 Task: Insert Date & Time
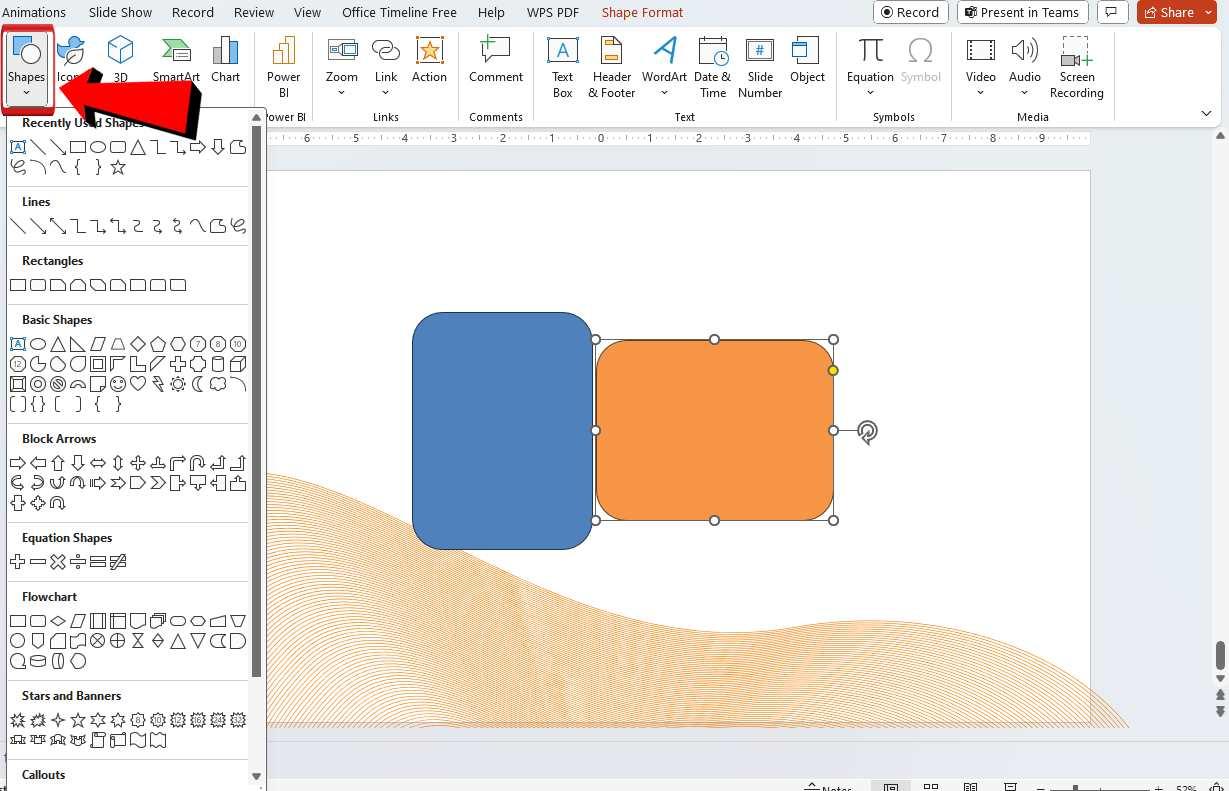pyautogui.click(x=713, y=66)
